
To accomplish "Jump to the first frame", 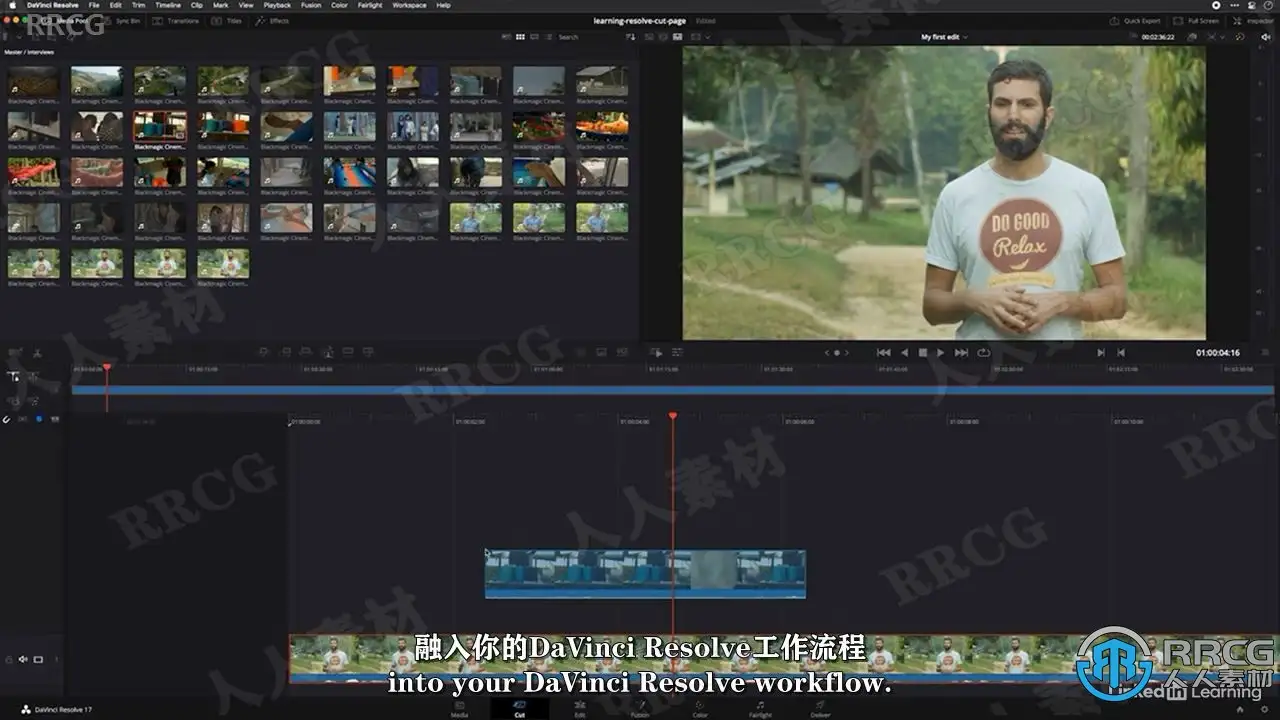I will click(883, 352).
